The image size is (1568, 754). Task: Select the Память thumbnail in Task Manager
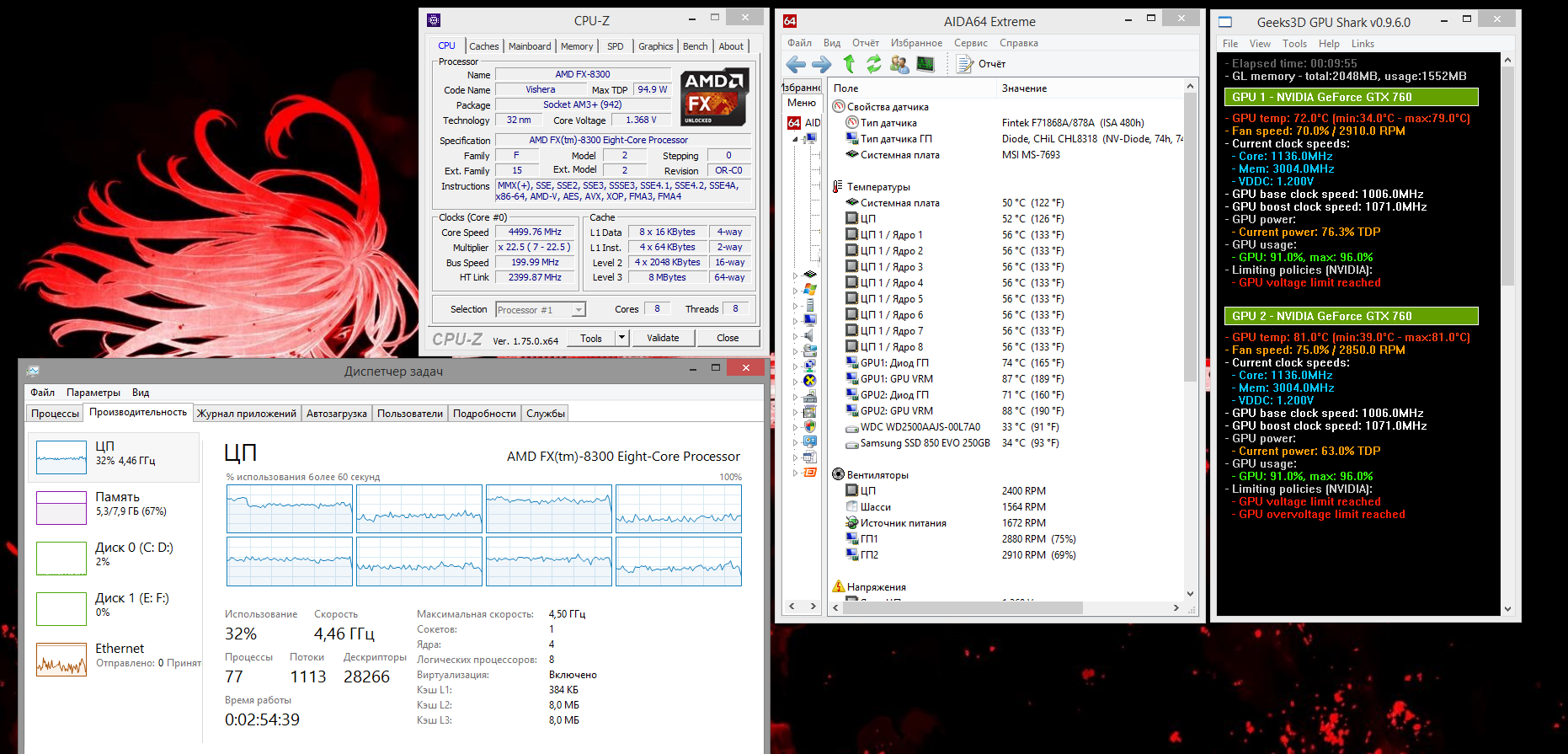point(61,508)
